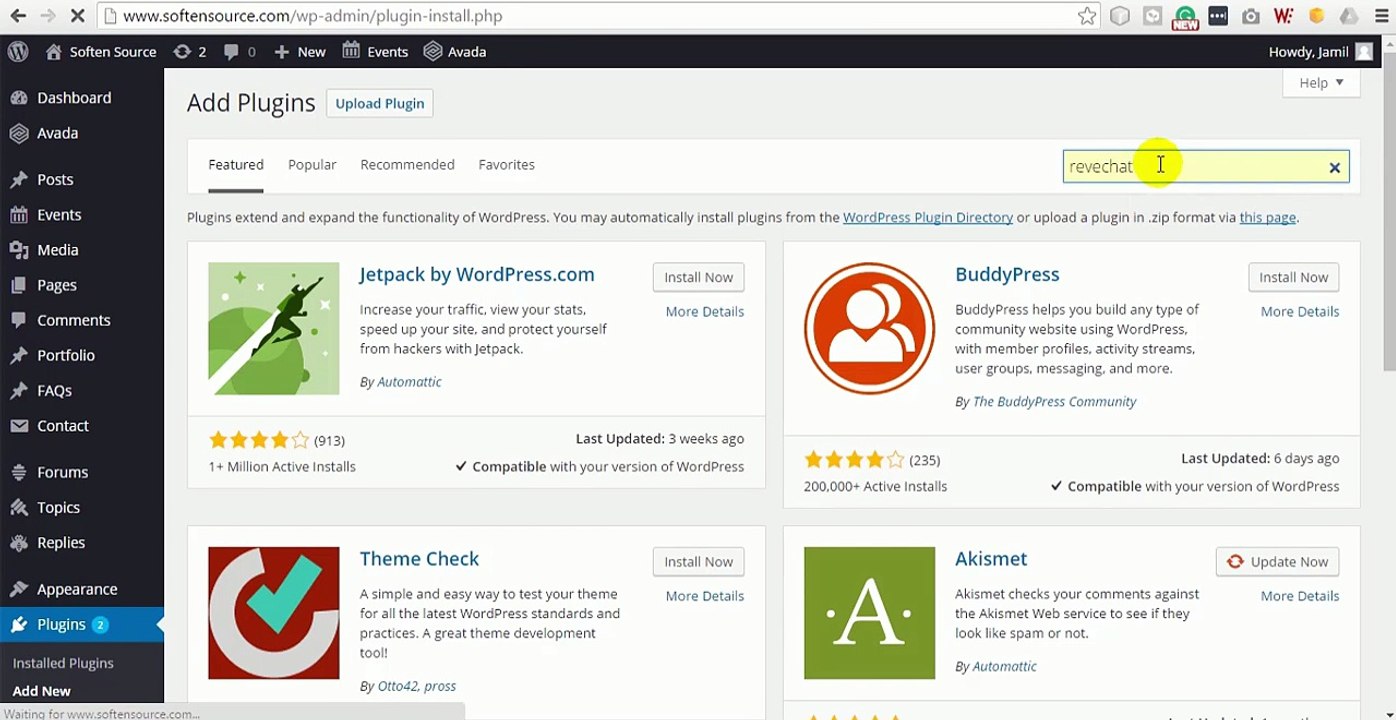Open Contact in the sidebar
This screenshot has height=720, width=1396.
click(x=63, y=426)
